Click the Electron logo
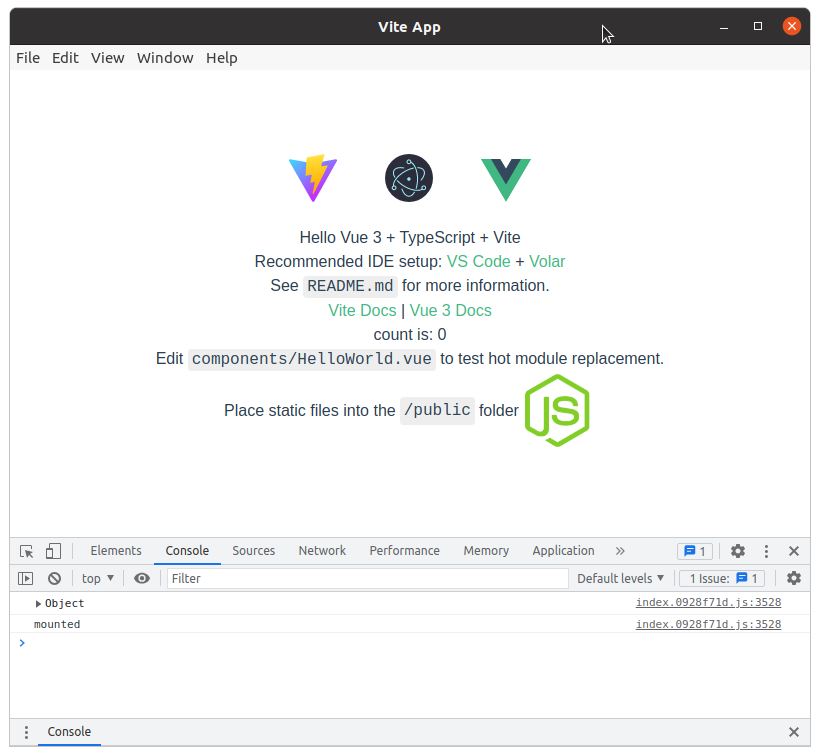 pyautogui.click(x=409, y=178)
